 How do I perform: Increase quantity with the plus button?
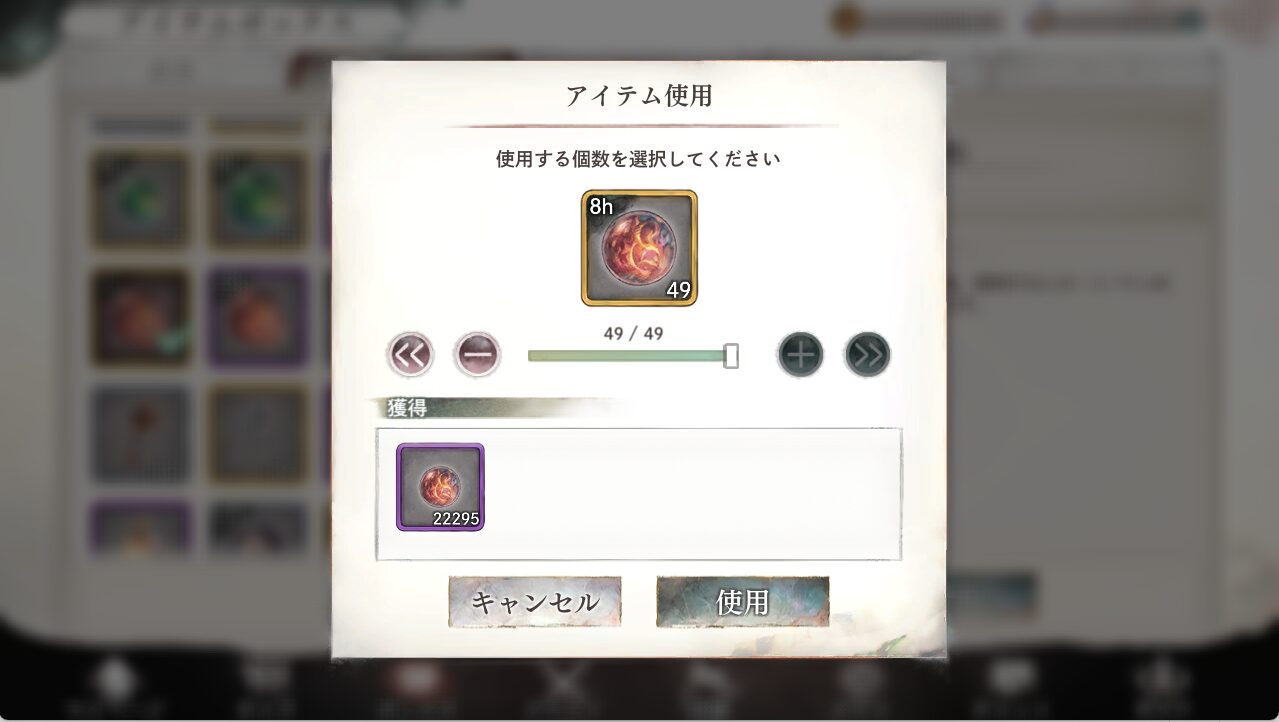pyautogui.click(x=801, y=354)
